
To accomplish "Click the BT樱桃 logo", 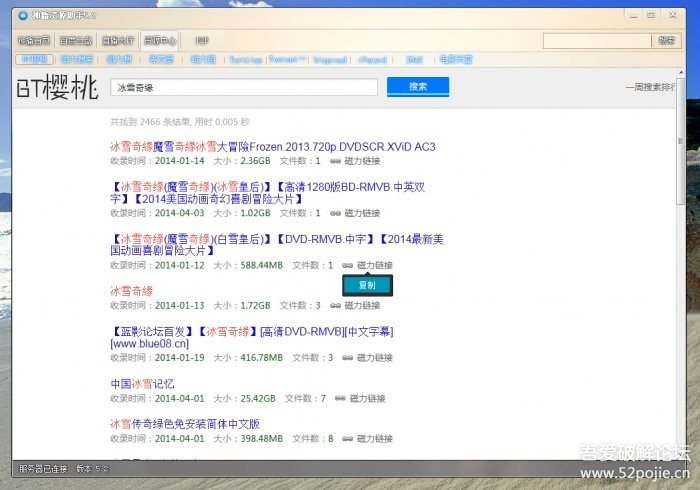I will [x=57, y=87].
